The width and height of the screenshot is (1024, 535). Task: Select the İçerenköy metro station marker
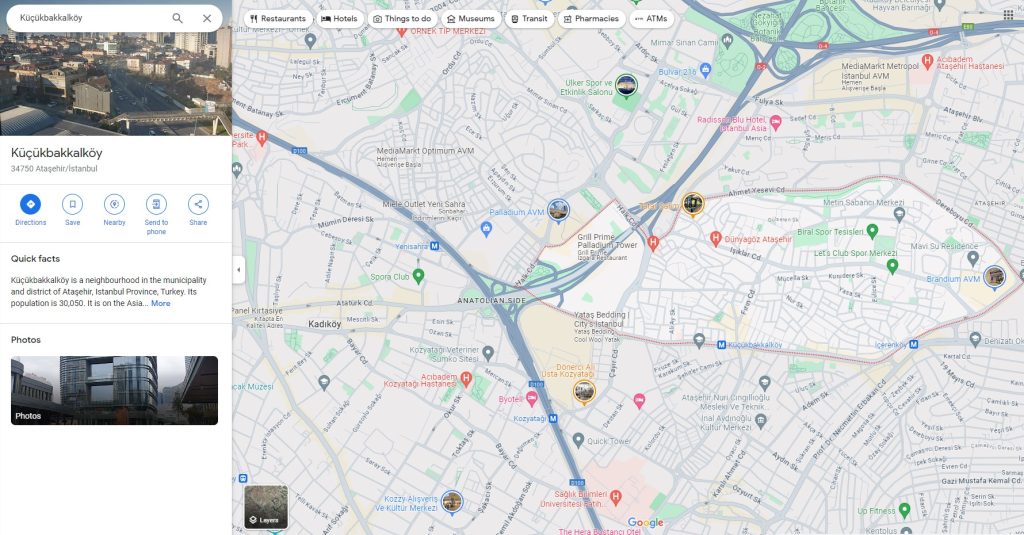(914, 344)
